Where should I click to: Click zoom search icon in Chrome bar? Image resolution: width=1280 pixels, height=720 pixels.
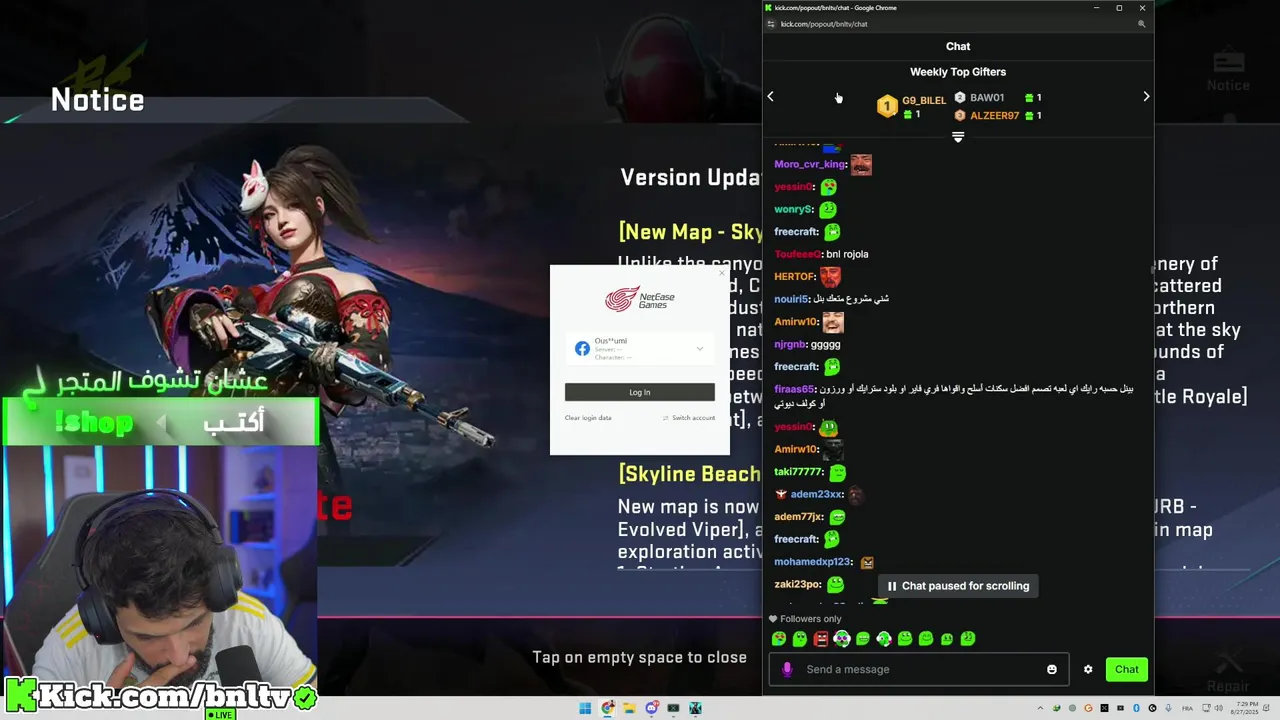pyautogui.click(x=1141, y=24)
